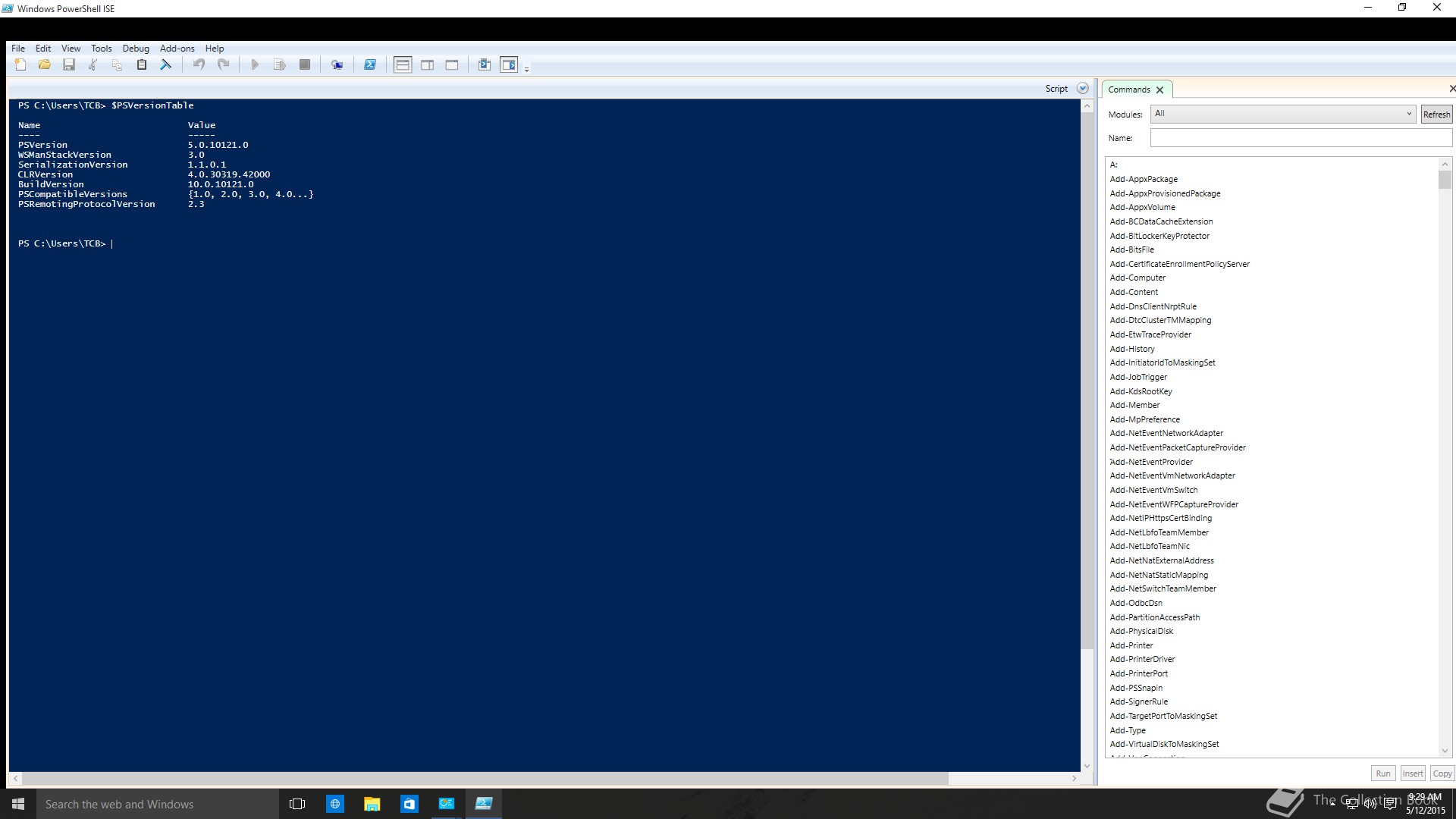This screenshot has width=1456, height=819.
Task: Undo the last action in toolbar
Action: (x=199, y=65)
